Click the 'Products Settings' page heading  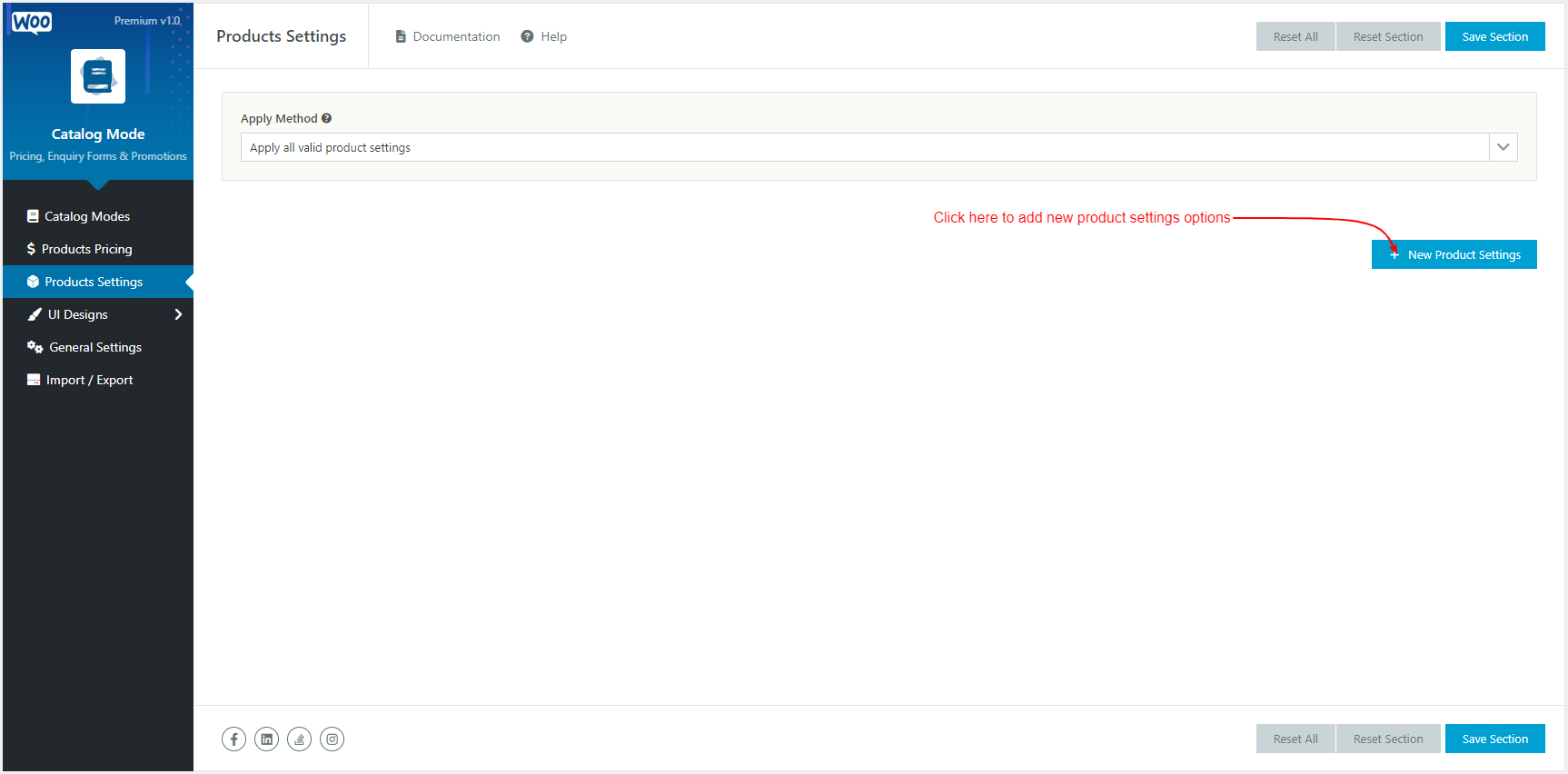(282, 36)
